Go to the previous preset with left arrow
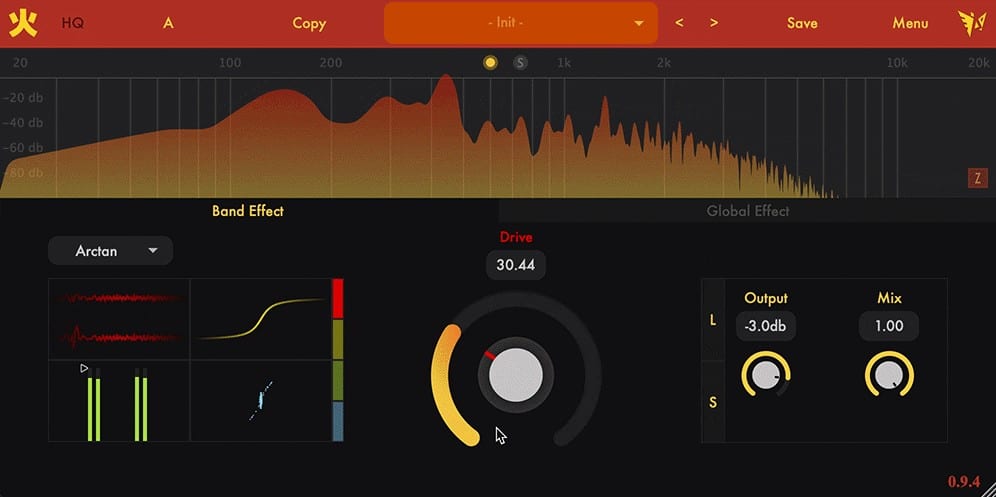This screenshot has height=497, width=996. [679, 23]
